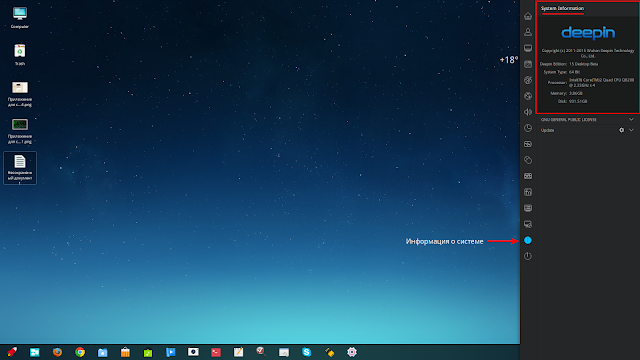Launch Google Chrome from the dock
The width and height of the screenshot is (640, 360).
click(80, 352)
